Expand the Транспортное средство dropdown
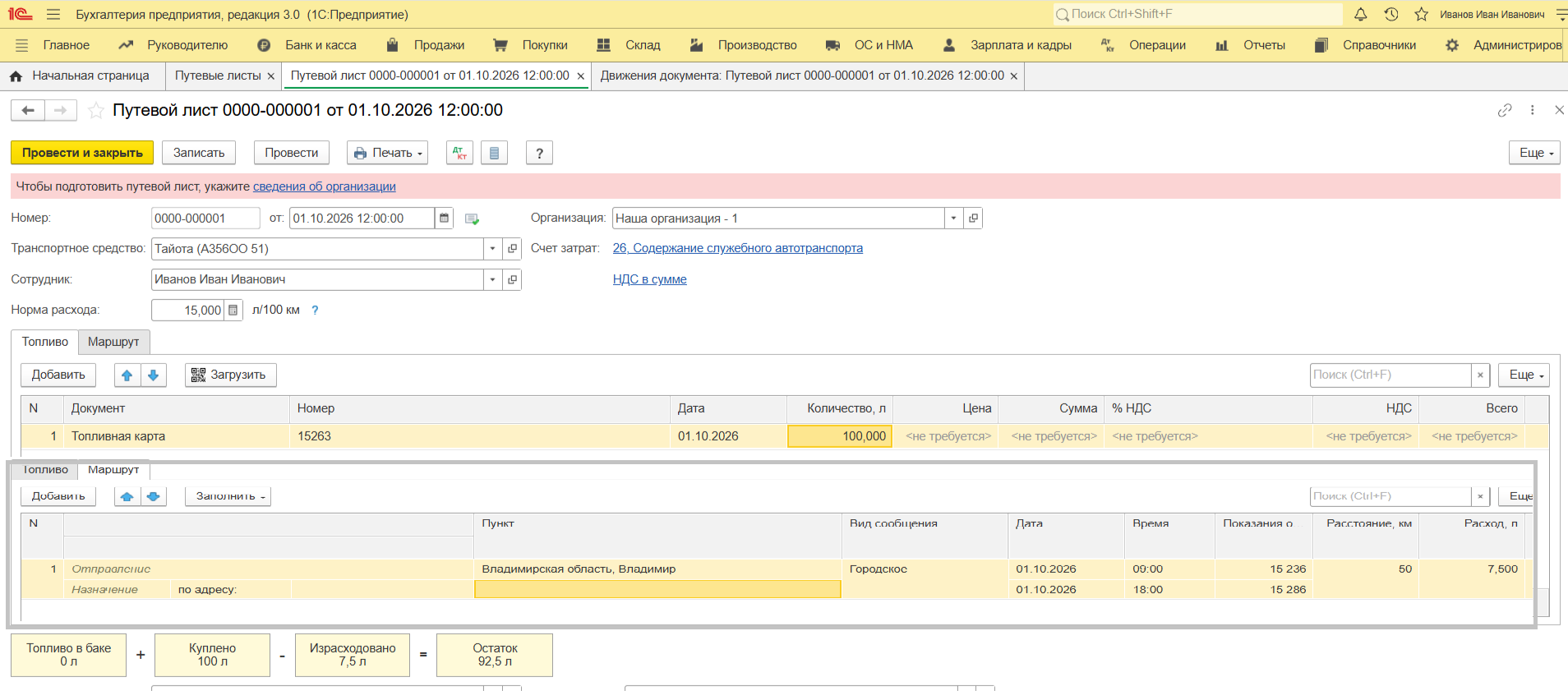Image resolution: width=1568 pixels, height=691 pixels. [492, 249]
